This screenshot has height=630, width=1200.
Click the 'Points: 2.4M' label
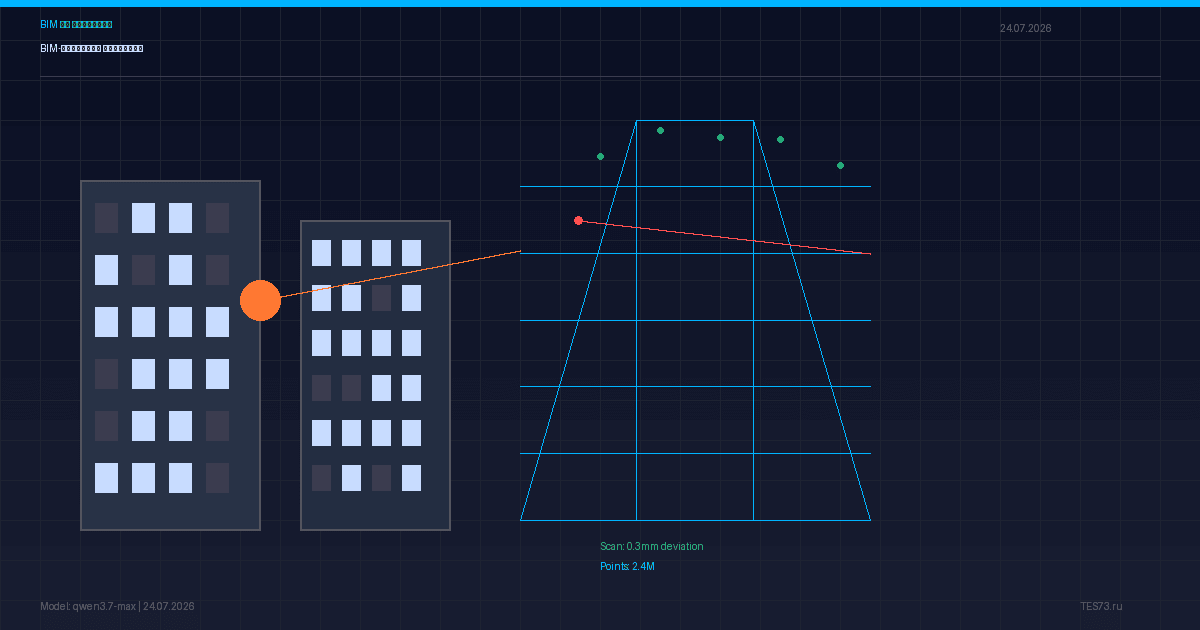(627, 567)
